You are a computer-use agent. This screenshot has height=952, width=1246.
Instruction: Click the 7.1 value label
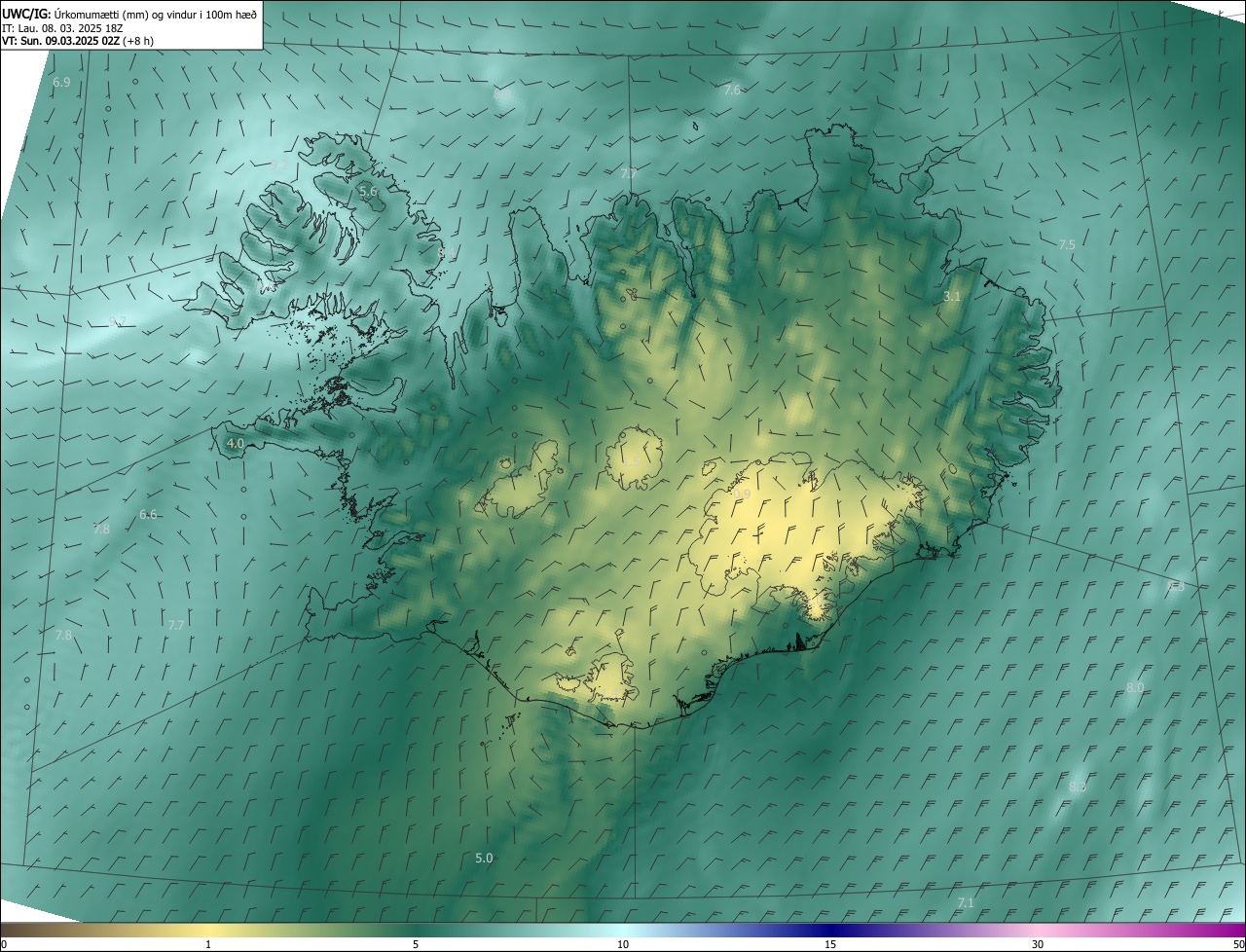(966, 903)
